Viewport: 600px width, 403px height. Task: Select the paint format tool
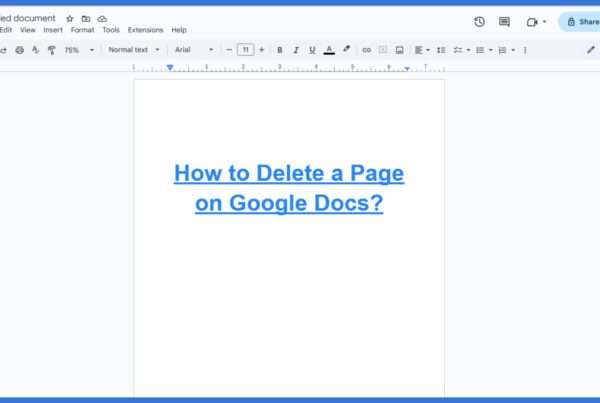pos(52,50)
